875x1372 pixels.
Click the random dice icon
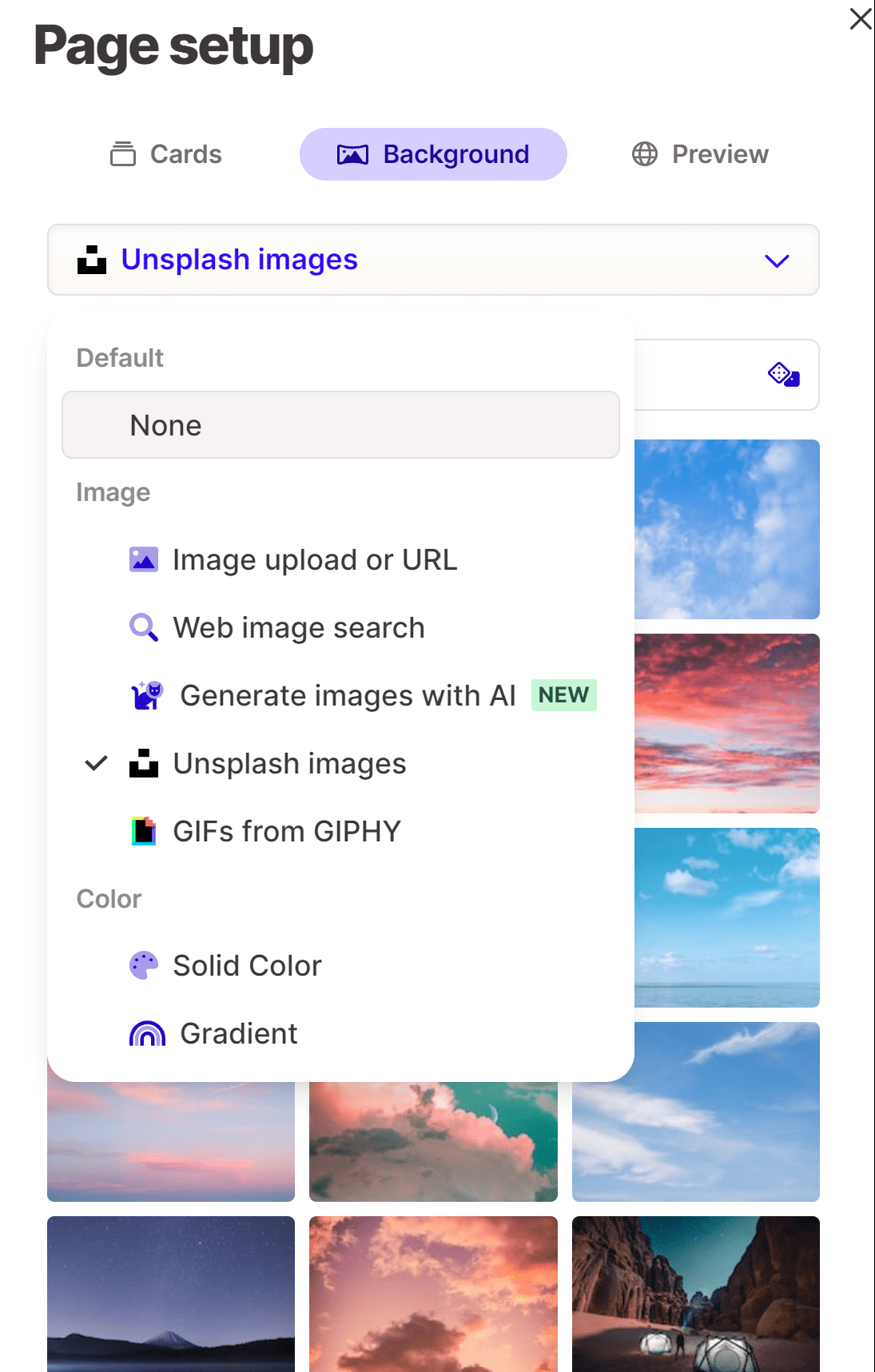coord(784,374)
